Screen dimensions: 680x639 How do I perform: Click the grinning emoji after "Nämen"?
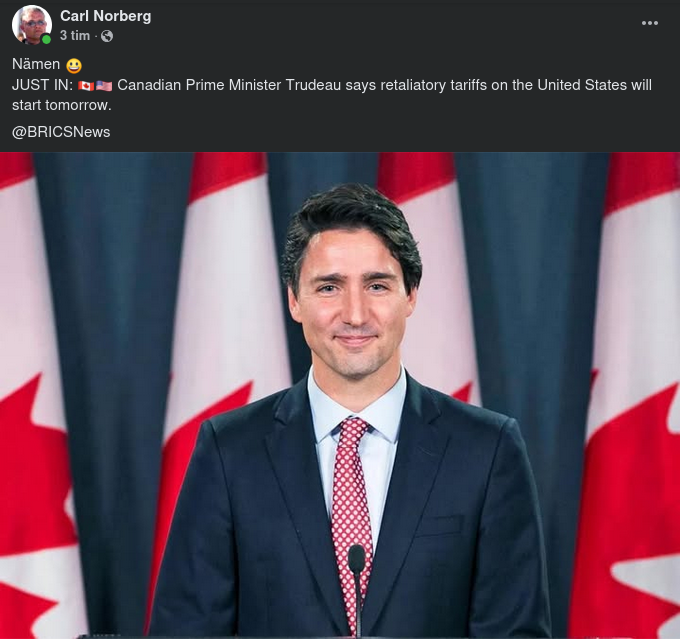[73, 65]
